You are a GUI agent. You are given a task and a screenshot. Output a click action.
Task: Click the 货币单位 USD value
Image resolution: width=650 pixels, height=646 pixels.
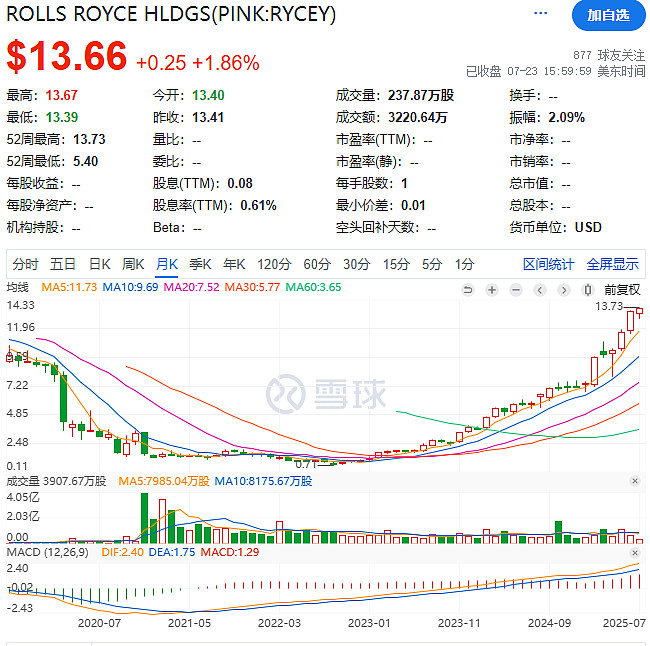coord(588,227)
